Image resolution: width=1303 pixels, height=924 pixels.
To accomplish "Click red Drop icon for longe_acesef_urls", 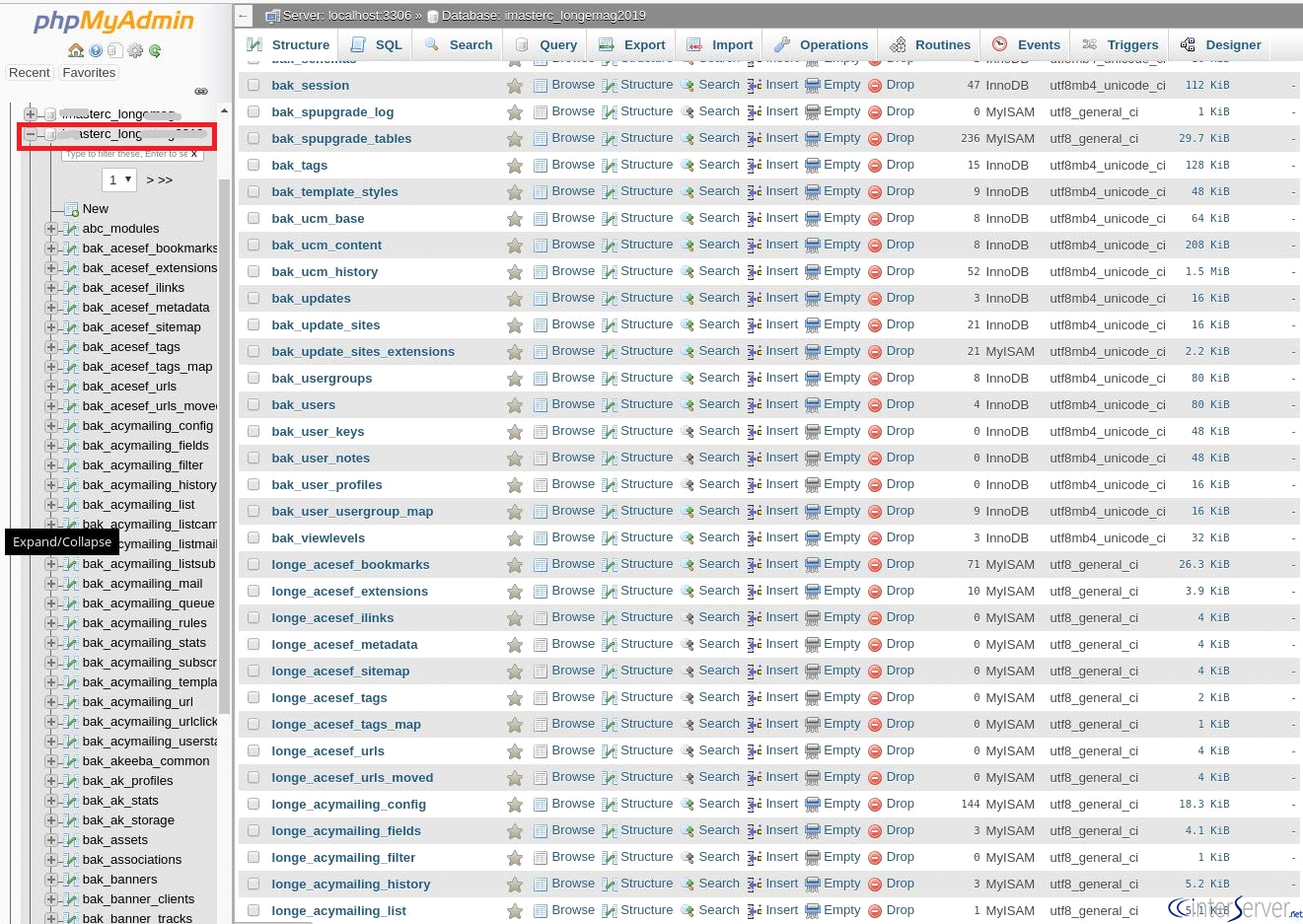I will tap(875, 751).
